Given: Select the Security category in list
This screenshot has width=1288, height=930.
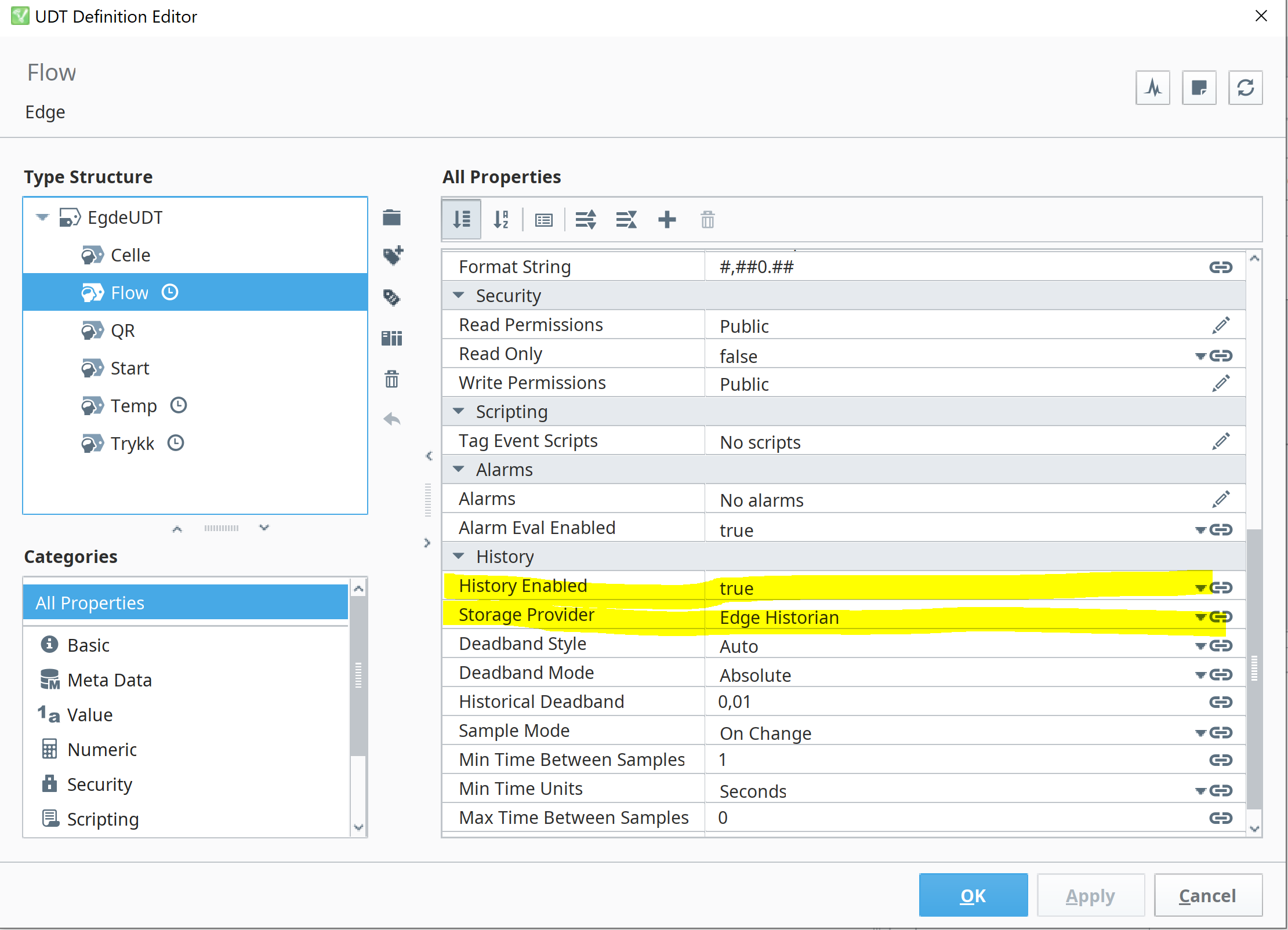Looking at the screenshot, I should pos(186,784).
